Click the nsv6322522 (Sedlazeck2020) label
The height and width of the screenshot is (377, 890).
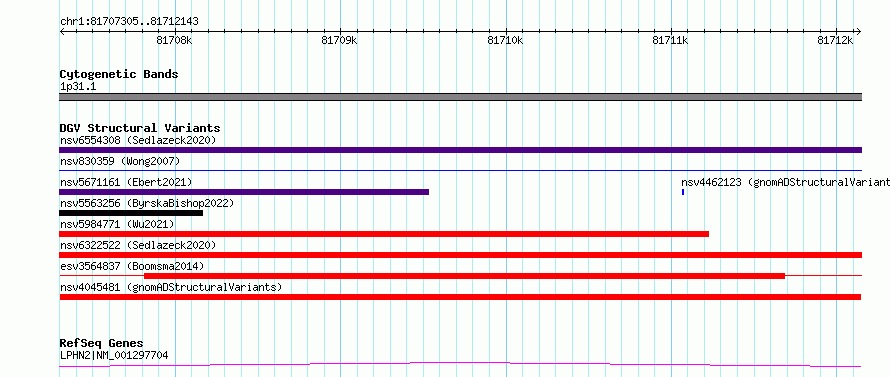click(x=138, y=245)
